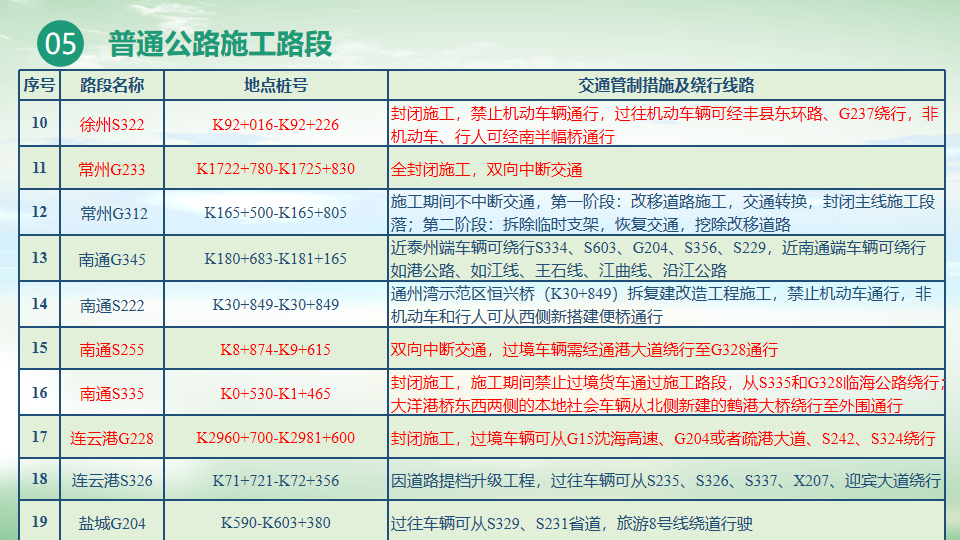Click text starting 因道路提档升级工程
960x540 pixels.
point(666,481)
